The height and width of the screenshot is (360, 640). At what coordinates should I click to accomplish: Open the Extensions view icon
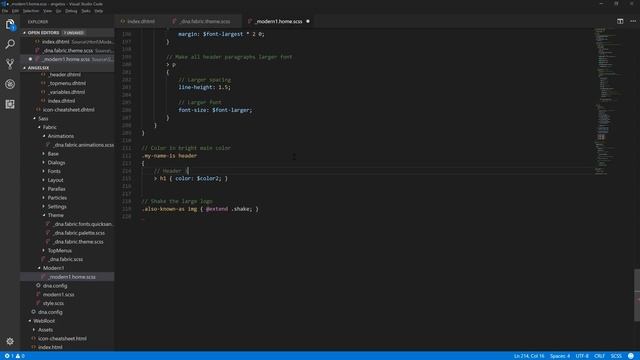10,104
